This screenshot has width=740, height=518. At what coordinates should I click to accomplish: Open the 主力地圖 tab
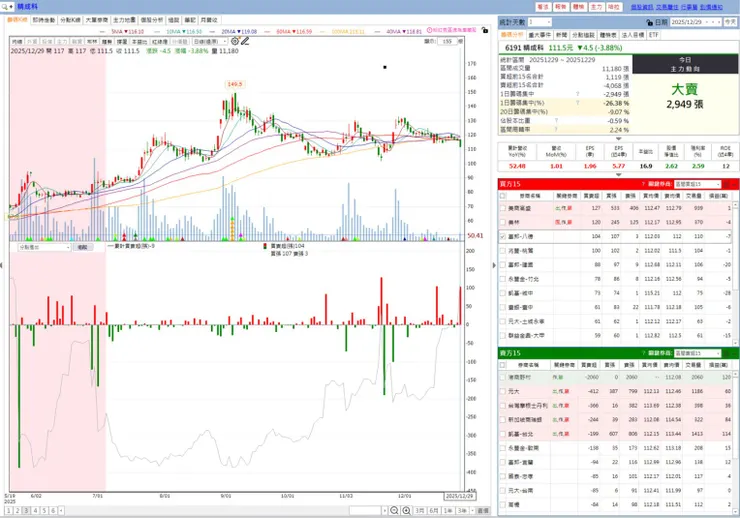(125, 20)
